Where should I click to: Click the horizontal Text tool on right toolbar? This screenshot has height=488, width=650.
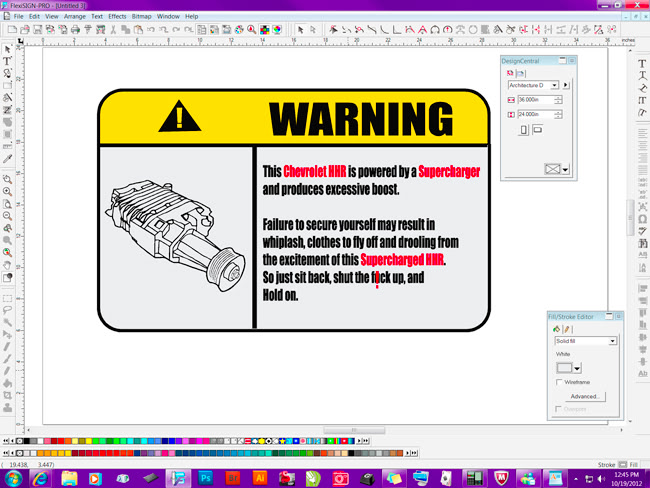point(642,63)
